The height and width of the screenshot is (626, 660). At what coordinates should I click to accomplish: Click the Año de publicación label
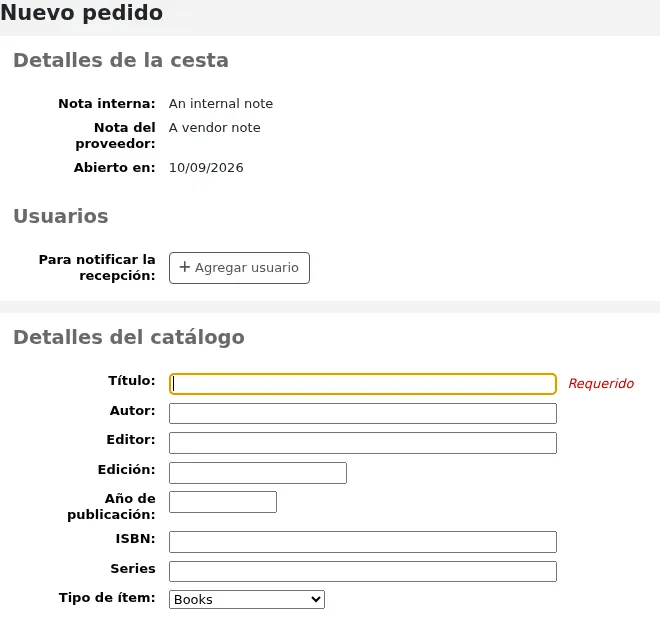pyautogui.click(x=112, y=506)
